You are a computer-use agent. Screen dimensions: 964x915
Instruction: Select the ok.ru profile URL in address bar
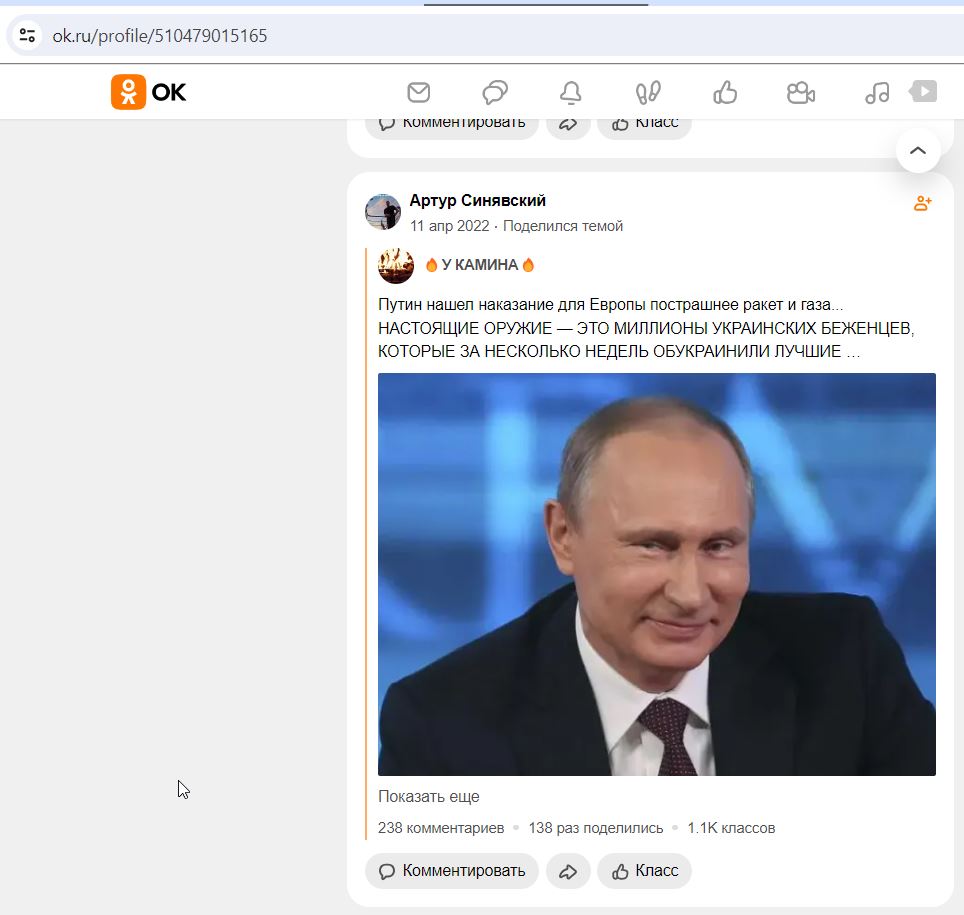pyautogui.click(x=159, y=36)
